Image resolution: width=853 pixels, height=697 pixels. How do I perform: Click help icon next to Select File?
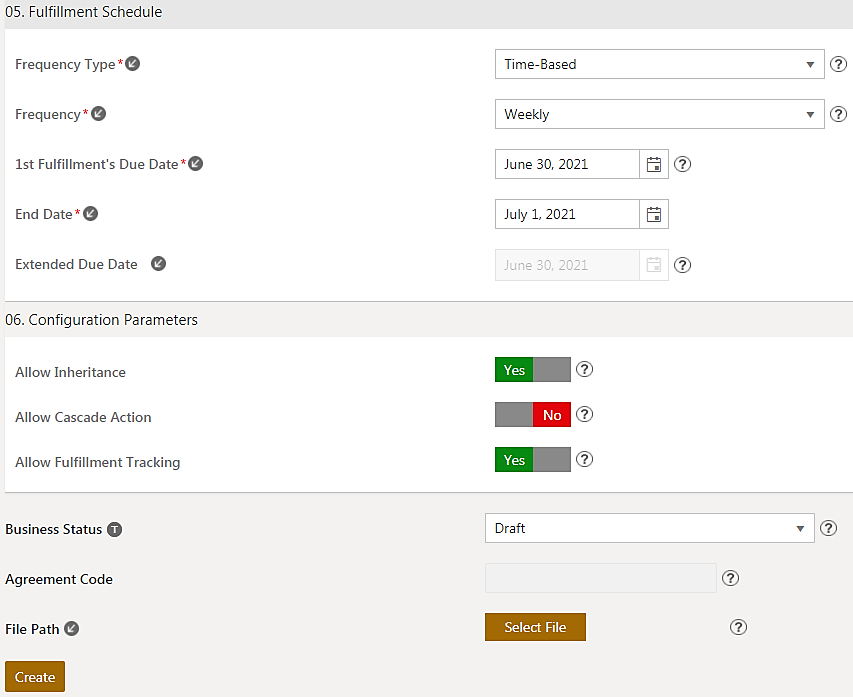pos(738,627)
